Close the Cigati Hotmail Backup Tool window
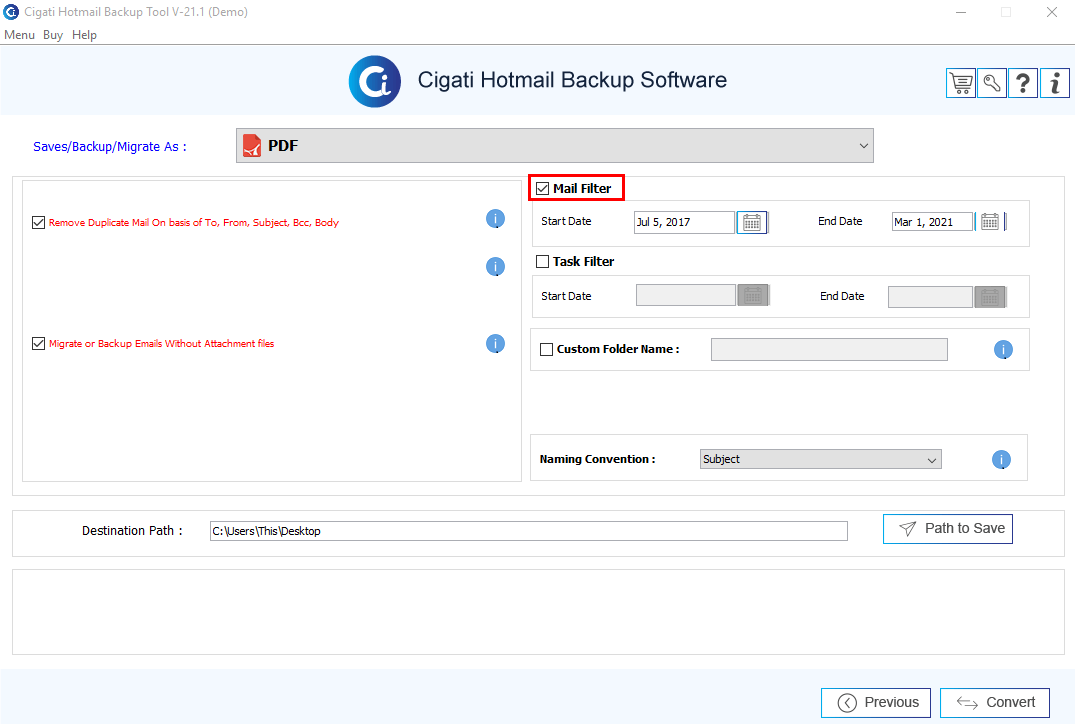 click(1052, 12)
